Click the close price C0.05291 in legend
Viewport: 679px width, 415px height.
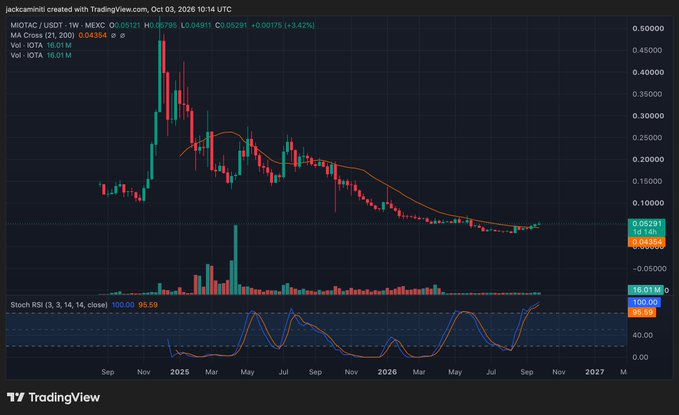click(x=231, y=26)
